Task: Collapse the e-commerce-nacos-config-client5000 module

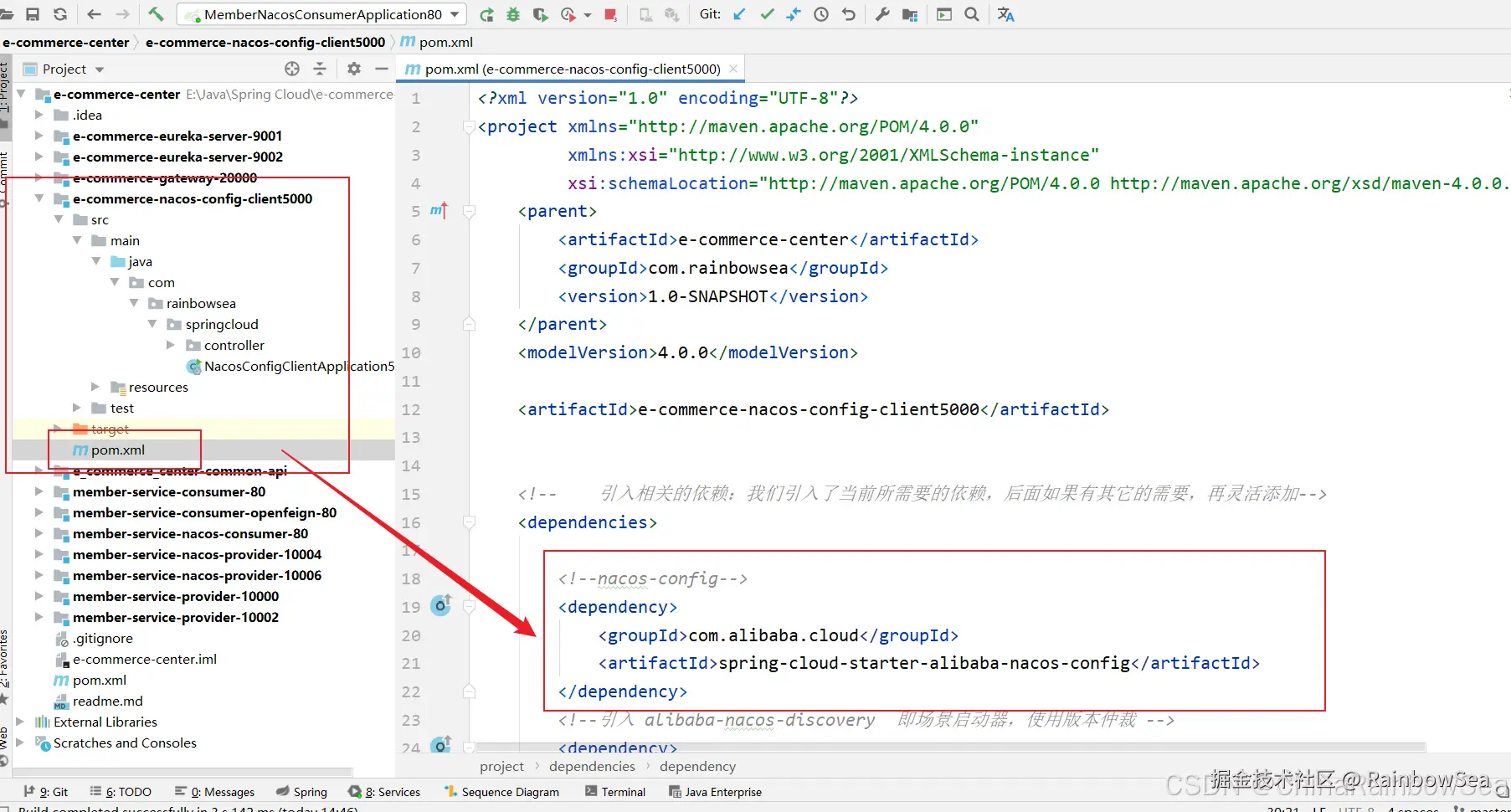Action: 39,199
